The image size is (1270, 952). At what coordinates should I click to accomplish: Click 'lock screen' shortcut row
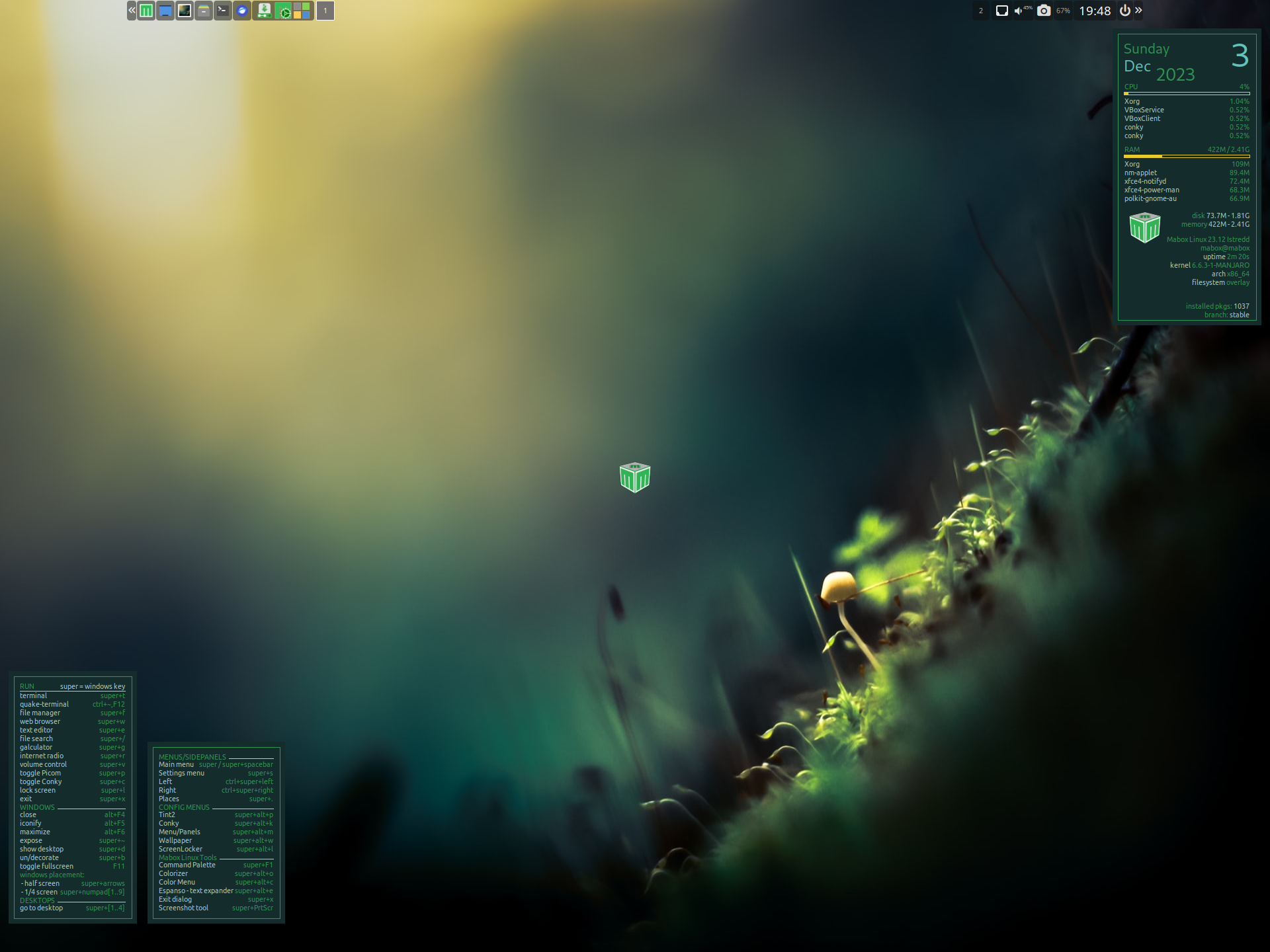pos(72,790)
